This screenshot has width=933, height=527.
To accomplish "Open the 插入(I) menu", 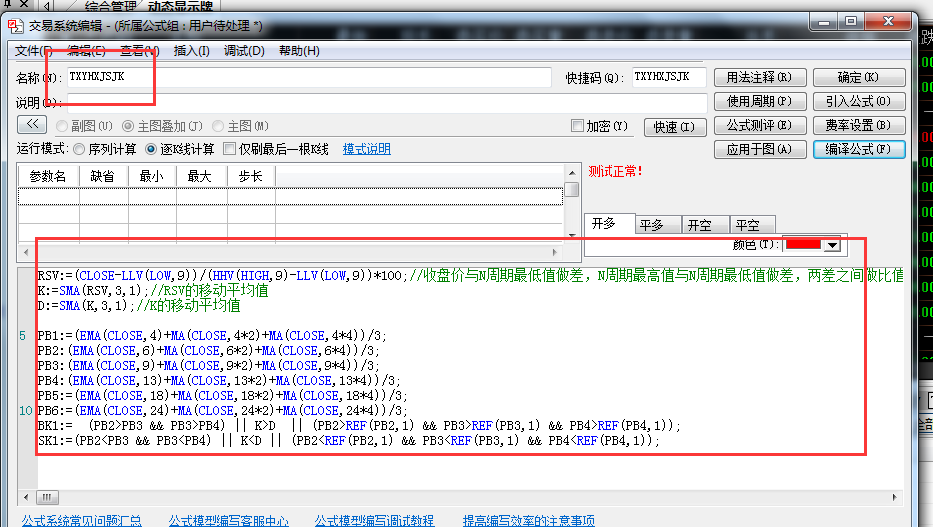I will [192, 51].
